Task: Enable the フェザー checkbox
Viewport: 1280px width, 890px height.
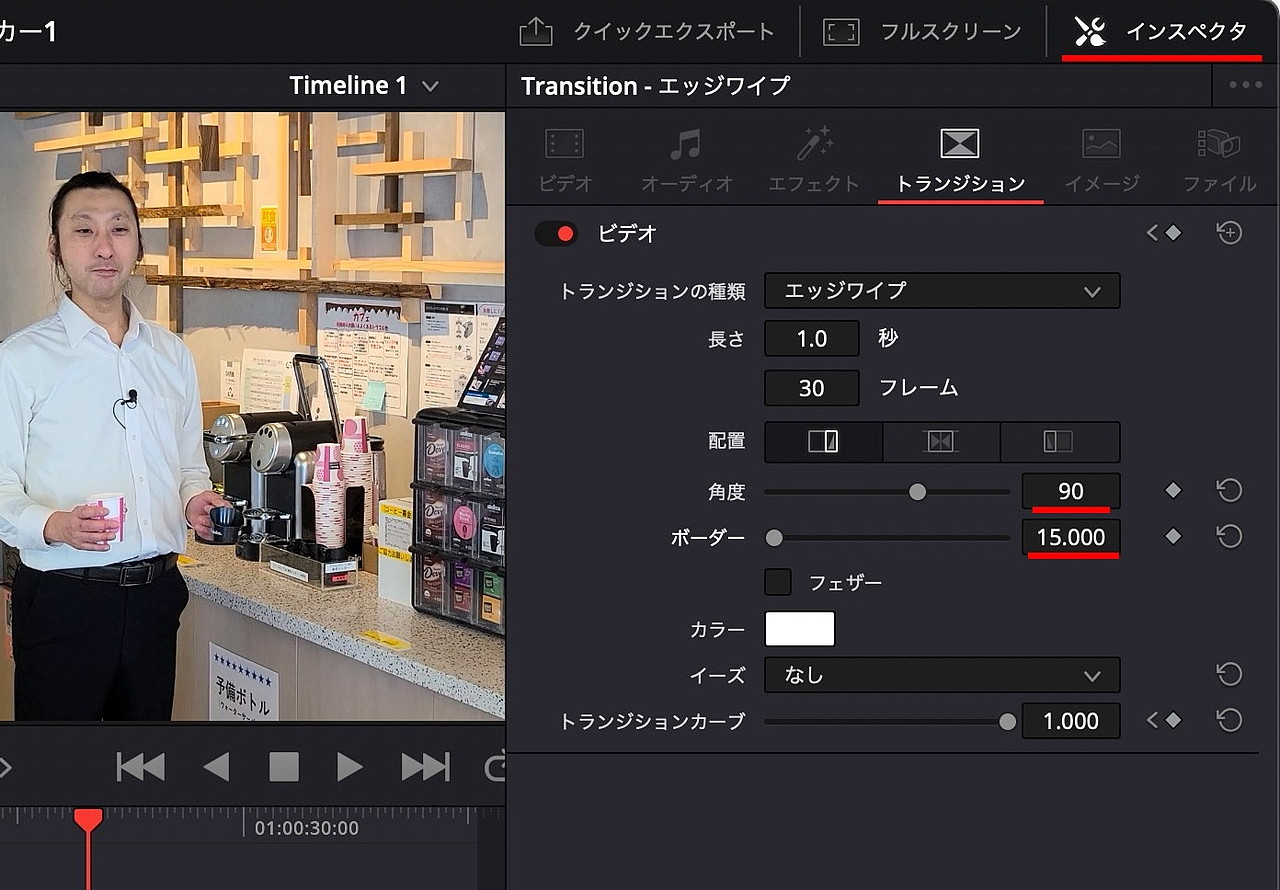Action: click(777, 581)
